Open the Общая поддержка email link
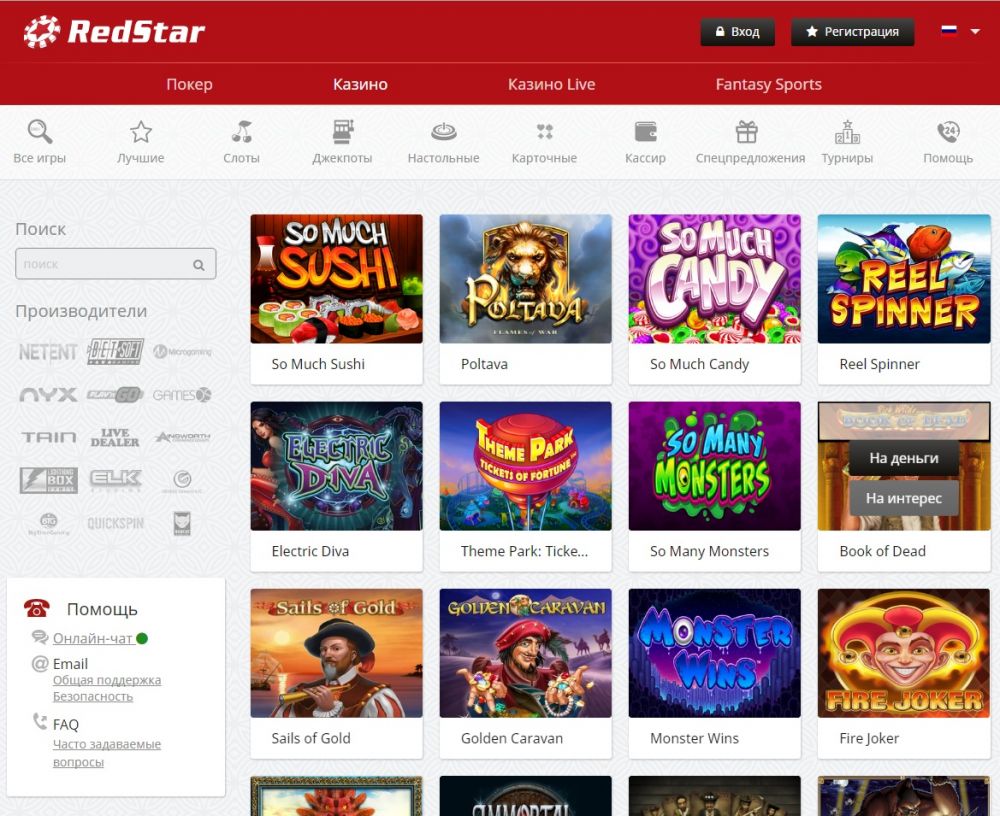 point(107,680)
